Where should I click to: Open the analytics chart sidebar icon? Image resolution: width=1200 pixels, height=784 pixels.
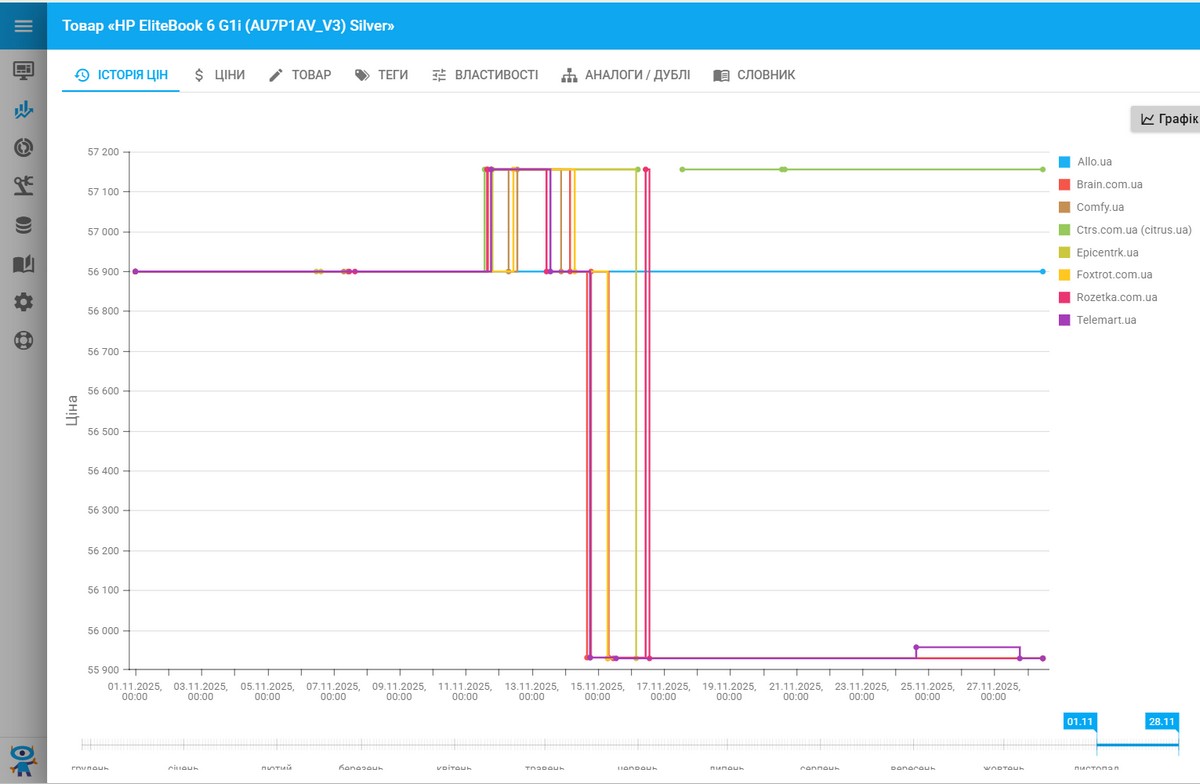click(23, 110)
